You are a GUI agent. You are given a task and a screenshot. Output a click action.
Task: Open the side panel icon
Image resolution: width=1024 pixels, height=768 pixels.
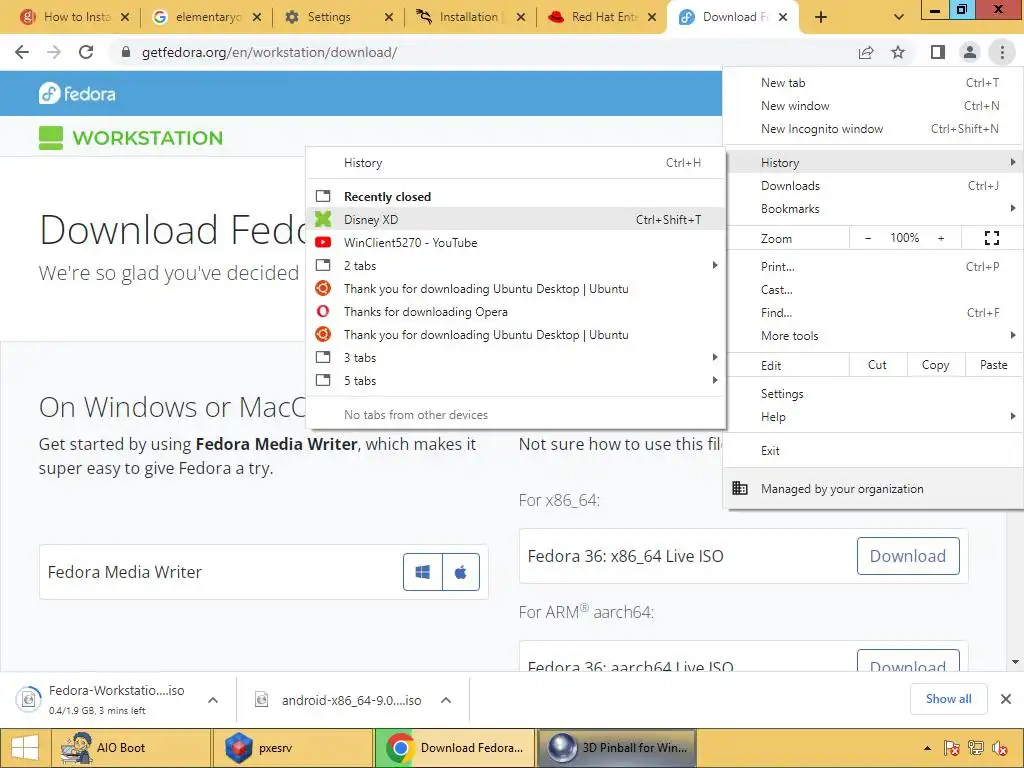[x=938, y=52]
